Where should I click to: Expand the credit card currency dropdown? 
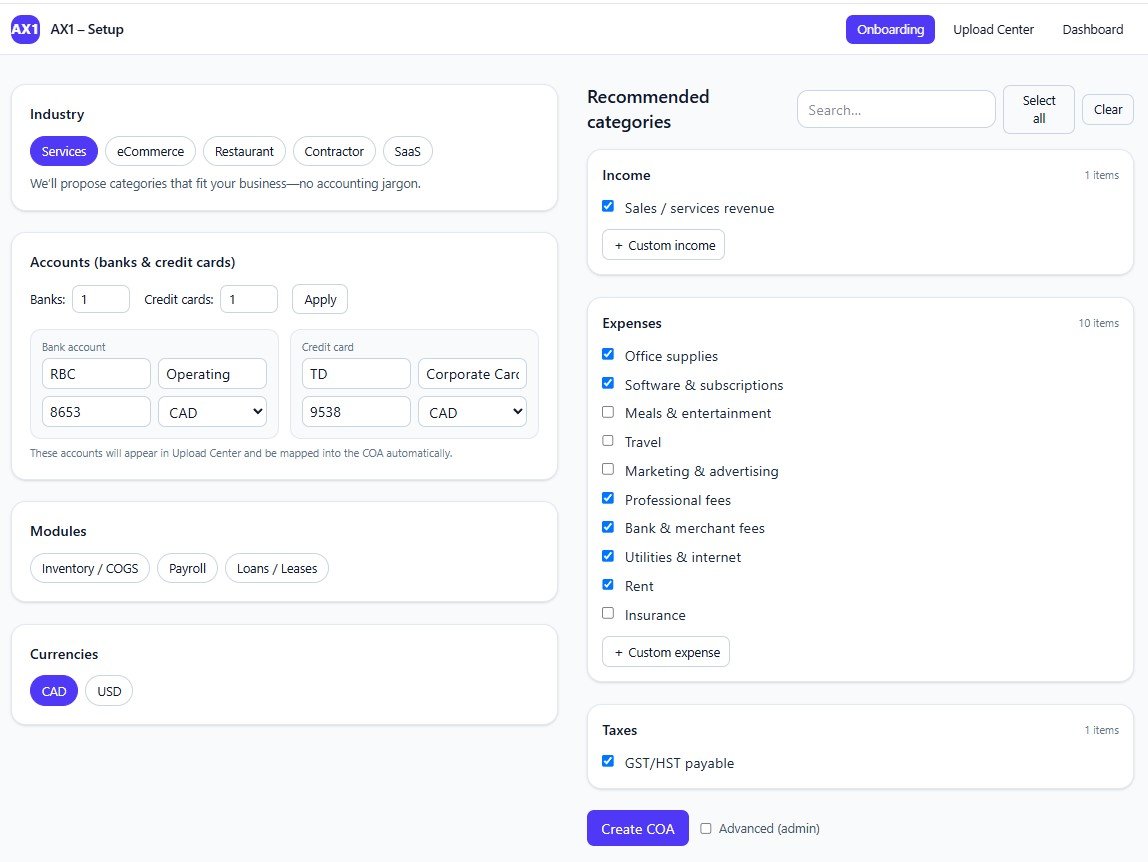(x=472, y=412)
